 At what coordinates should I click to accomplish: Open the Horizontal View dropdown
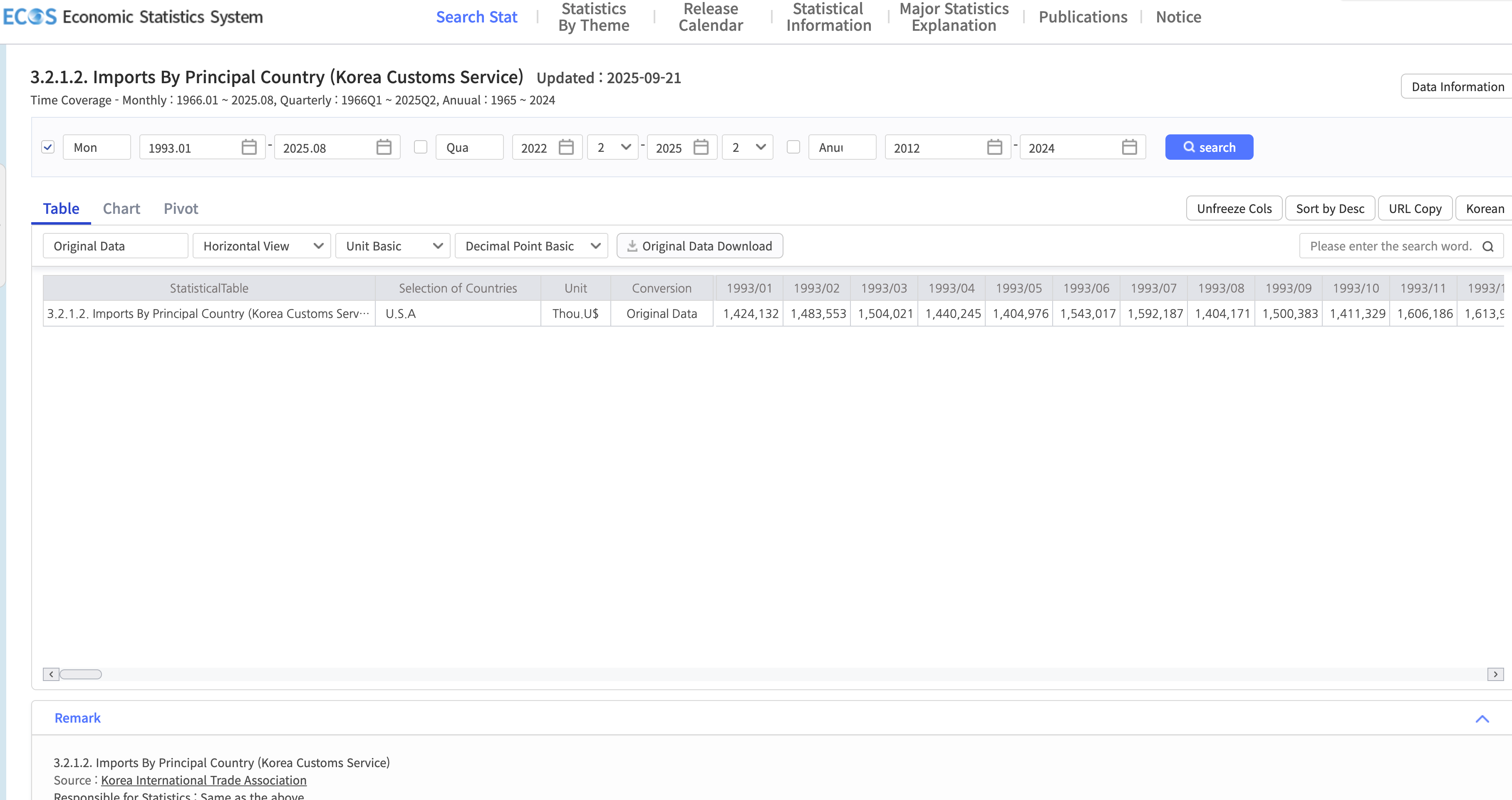click(x=262, y=246)
